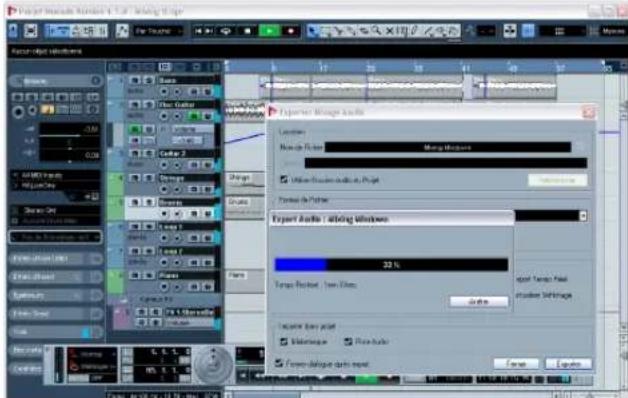Solo the Bass track

149,80
